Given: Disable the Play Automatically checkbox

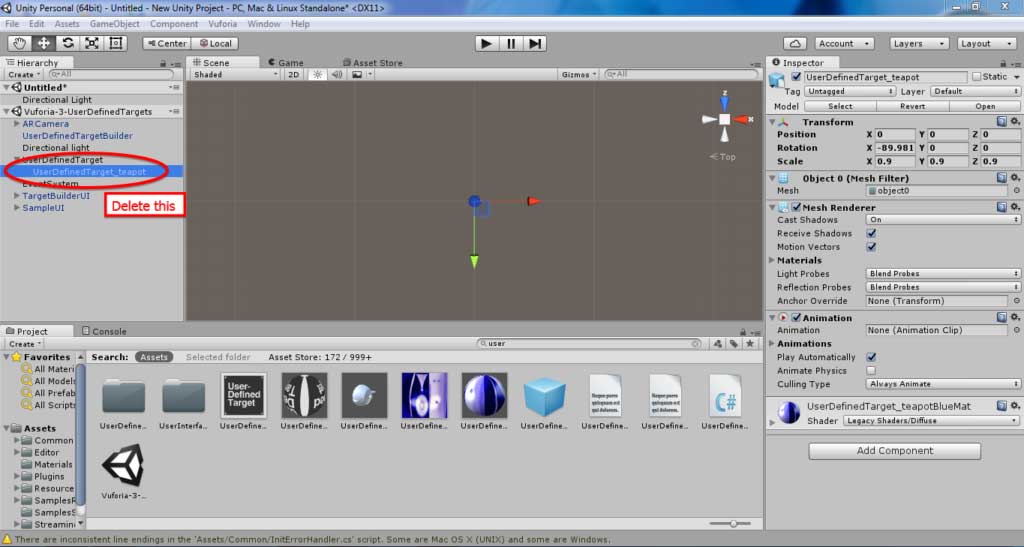Looking at the screenshot, I should 871,357.
